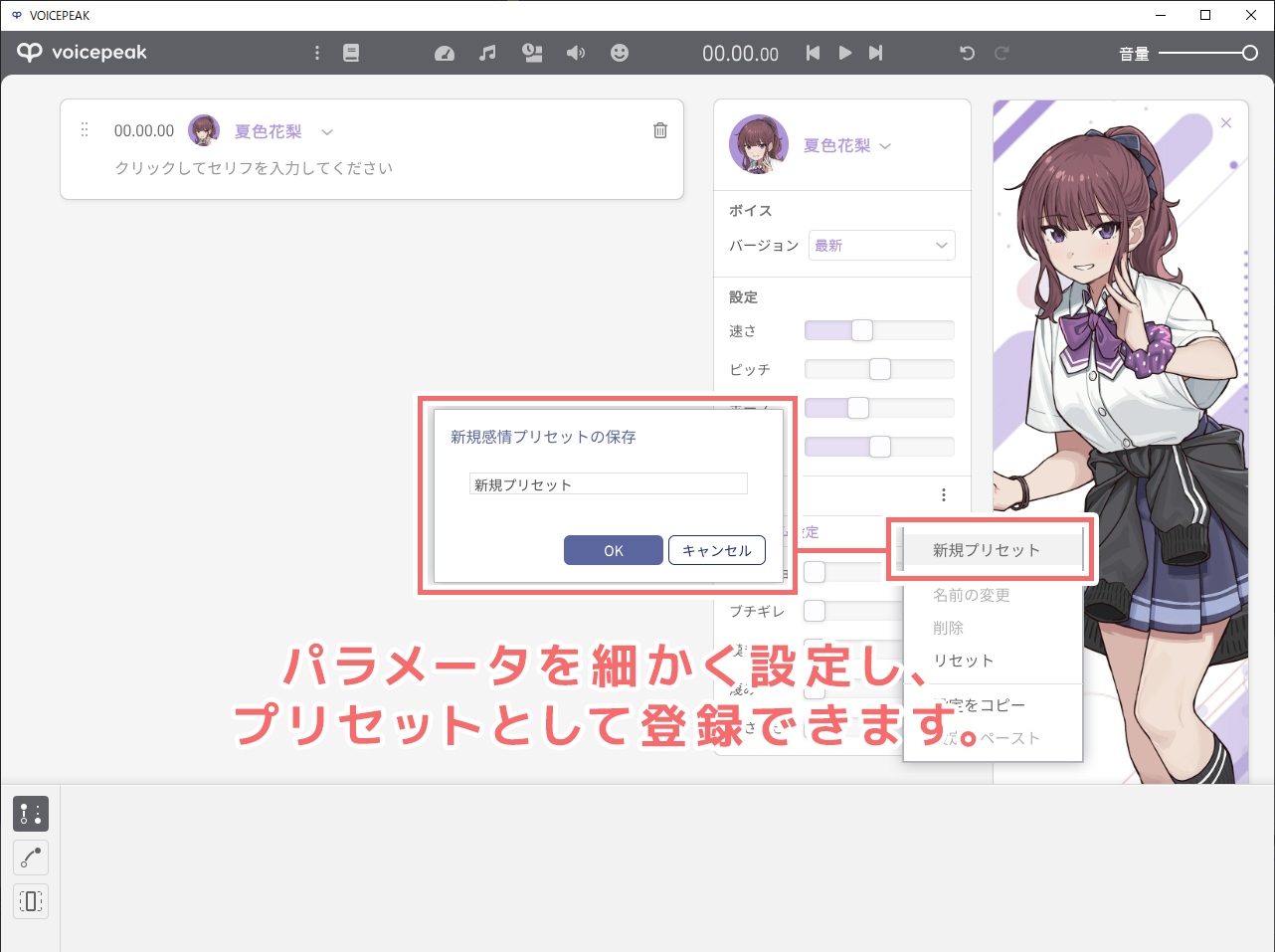The image size is (1275, 952).
Task: Cancel the preset save dialog
Action: pos(717,550)
